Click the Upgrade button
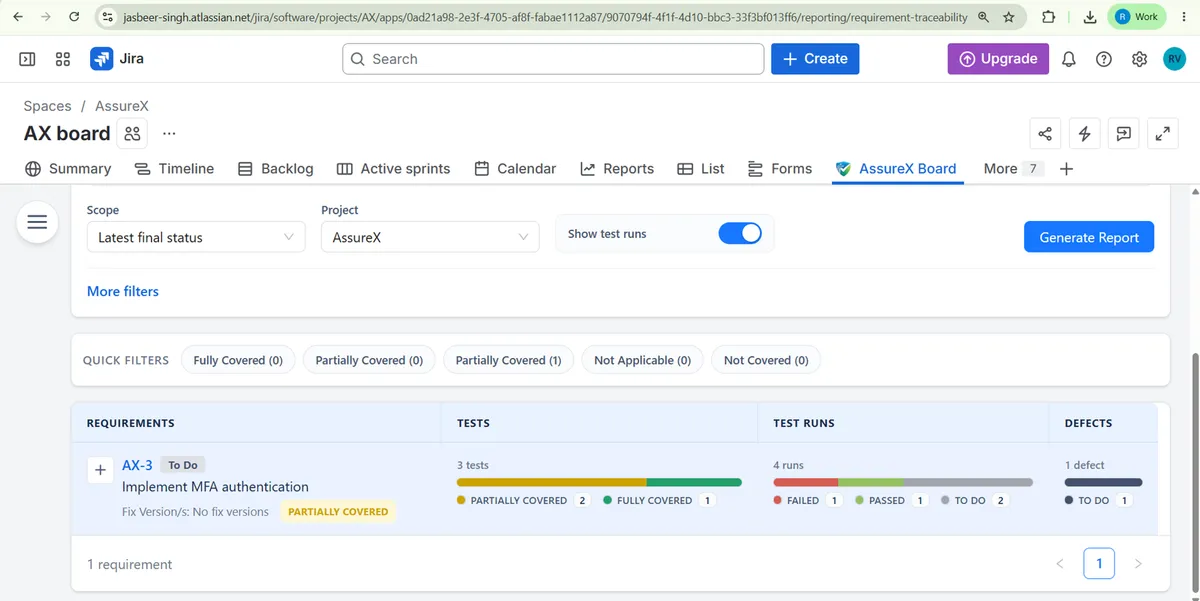1200x601 pixels. pos(998,59)
